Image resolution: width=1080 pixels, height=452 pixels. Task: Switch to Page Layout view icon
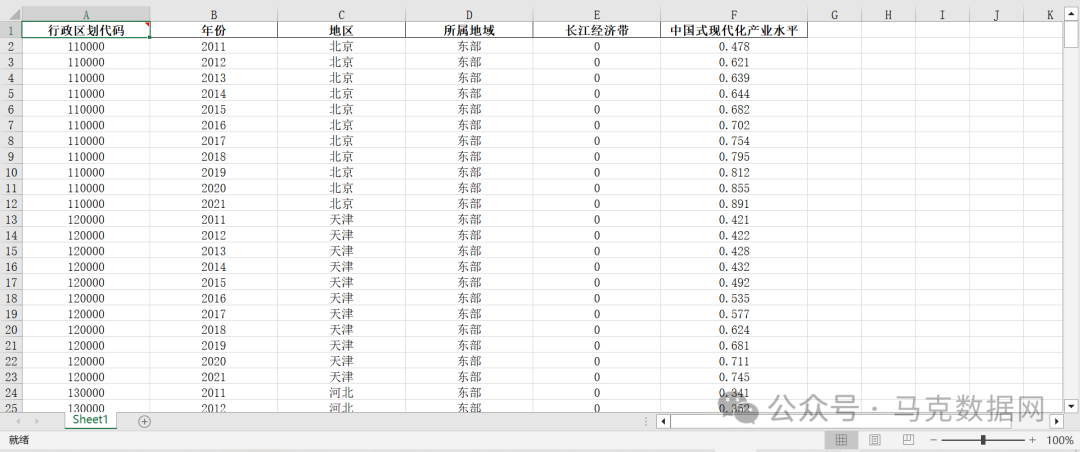[x=875, y=440]
